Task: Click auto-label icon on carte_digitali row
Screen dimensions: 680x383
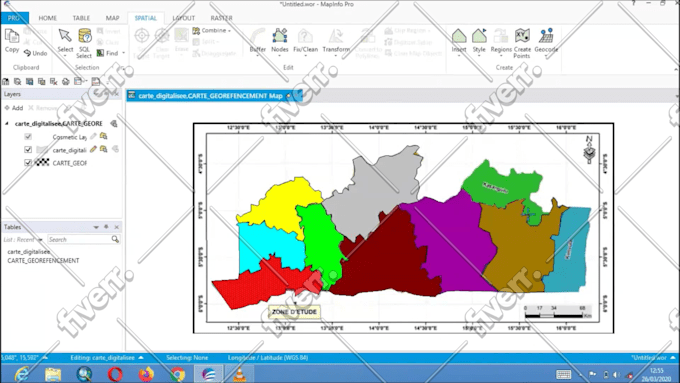Action: pos(115,149)
